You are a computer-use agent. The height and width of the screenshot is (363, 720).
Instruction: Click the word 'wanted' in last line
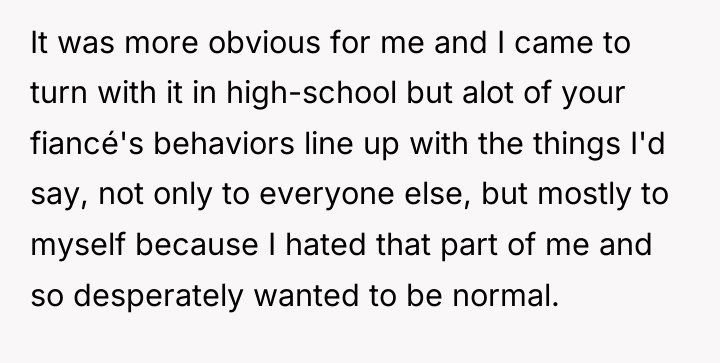tap(306, 295)
